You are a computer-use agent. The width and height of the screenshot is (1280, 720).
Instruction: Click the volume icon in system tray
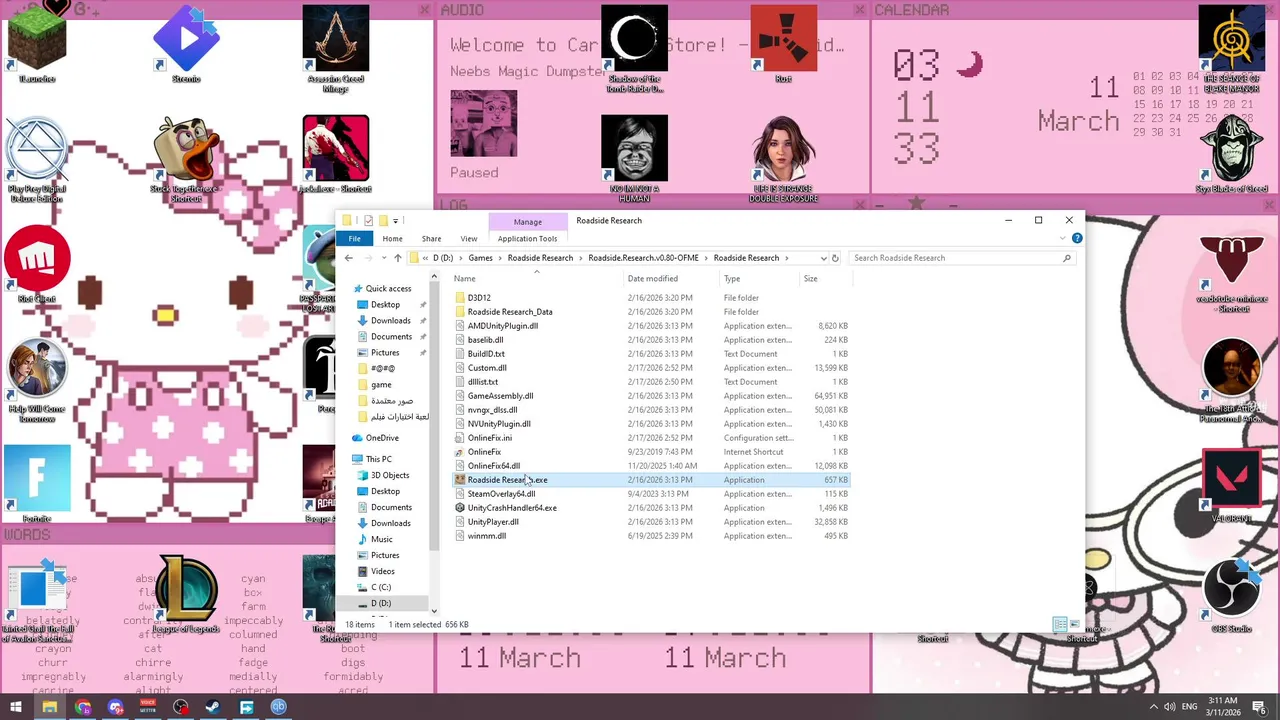(x=1168, y=707)
